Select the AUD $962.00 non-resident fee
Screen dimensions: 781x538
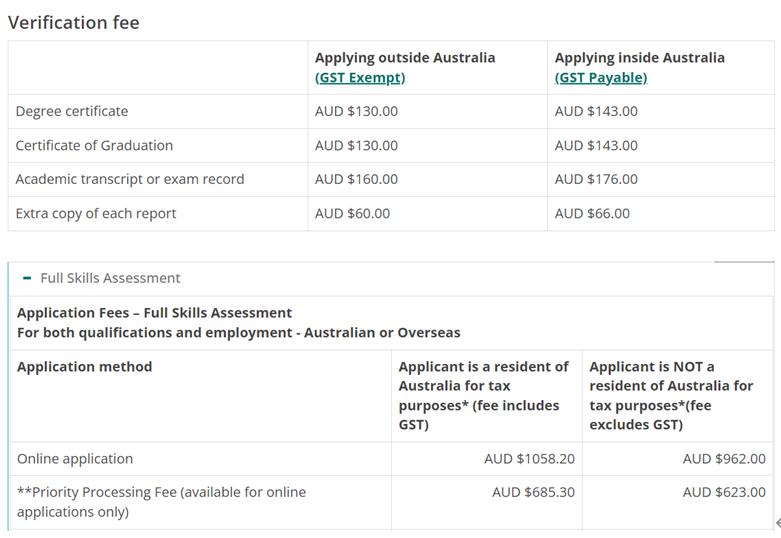point(724,459)
